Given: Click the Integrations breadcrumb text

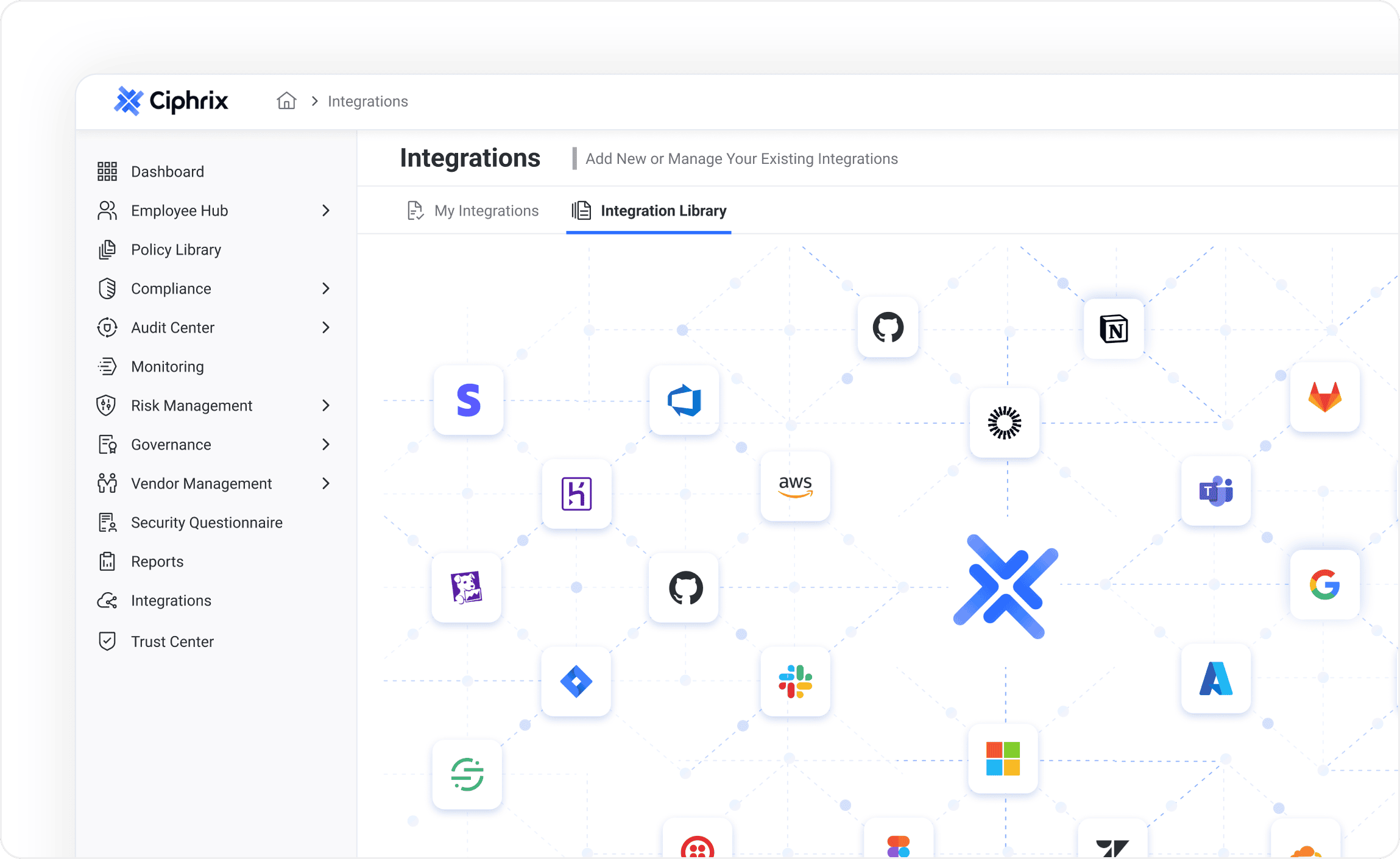Looking at the screenshot, I should pyautogui.click(x=368, y=101).
